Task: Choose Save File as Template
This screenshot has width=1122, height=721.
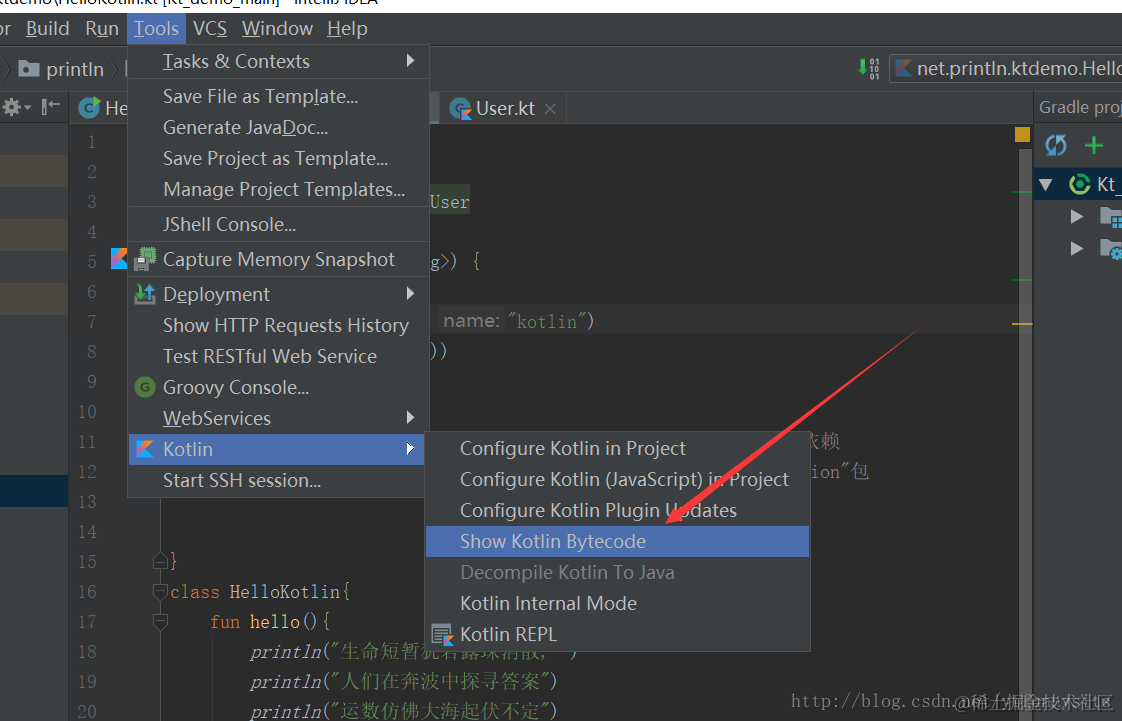Action: pos(278,96)
